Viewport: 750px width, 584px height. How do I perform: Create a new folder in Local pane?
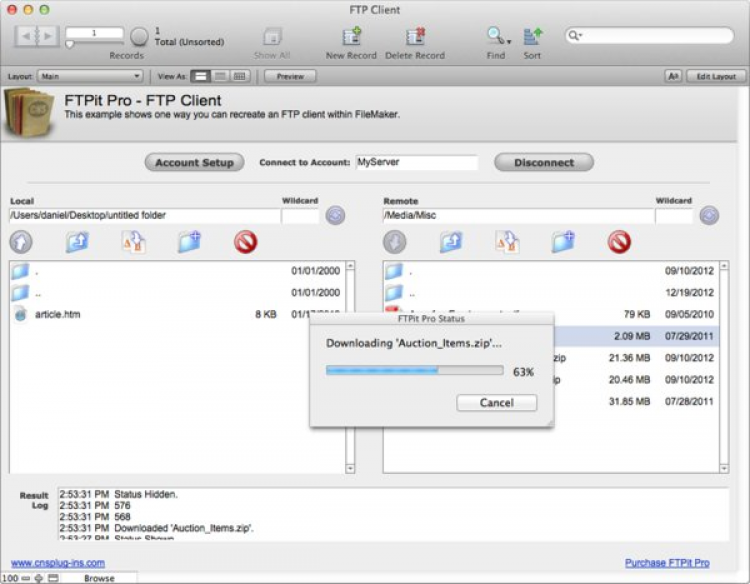[189, 242]
